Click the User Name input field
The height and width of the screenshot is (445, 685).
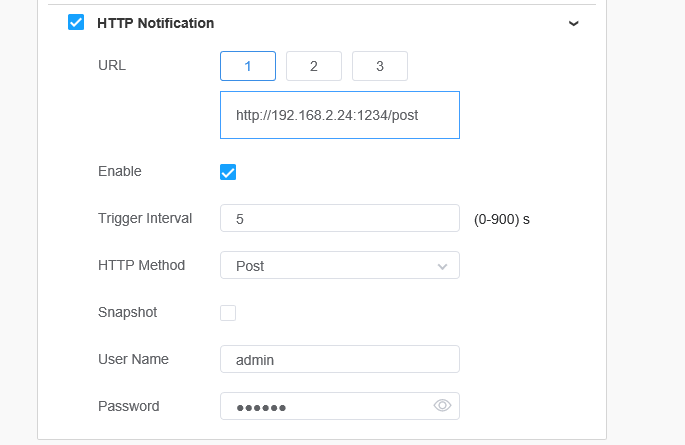(340, 359)
